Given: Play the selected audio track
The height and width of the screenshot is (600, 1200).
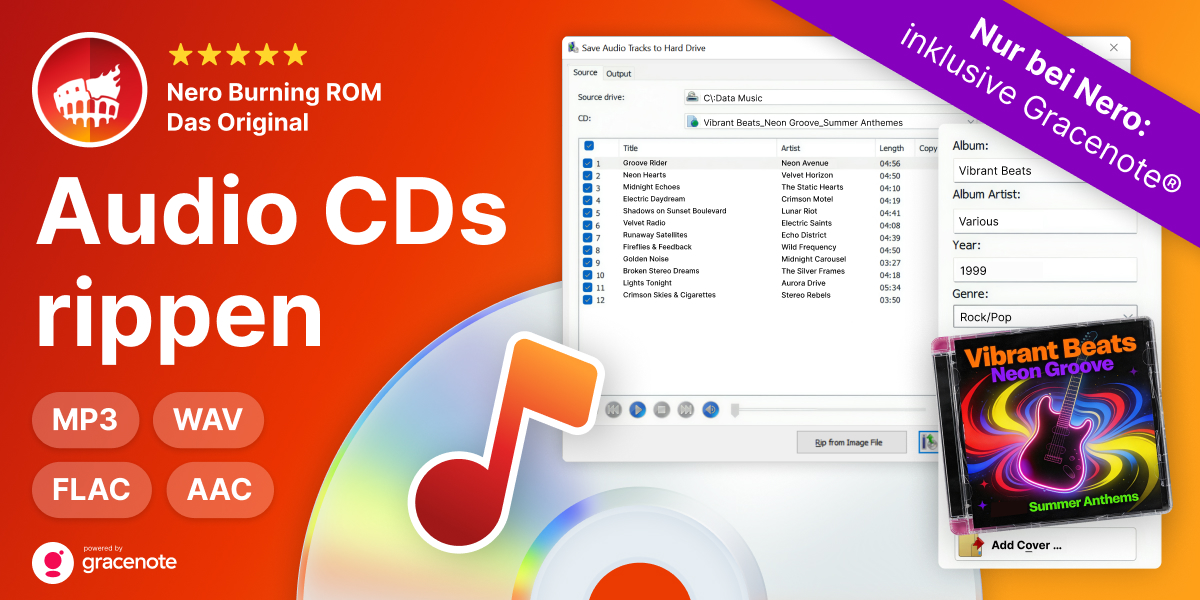Looking at the screenshot, I should 637,409.
